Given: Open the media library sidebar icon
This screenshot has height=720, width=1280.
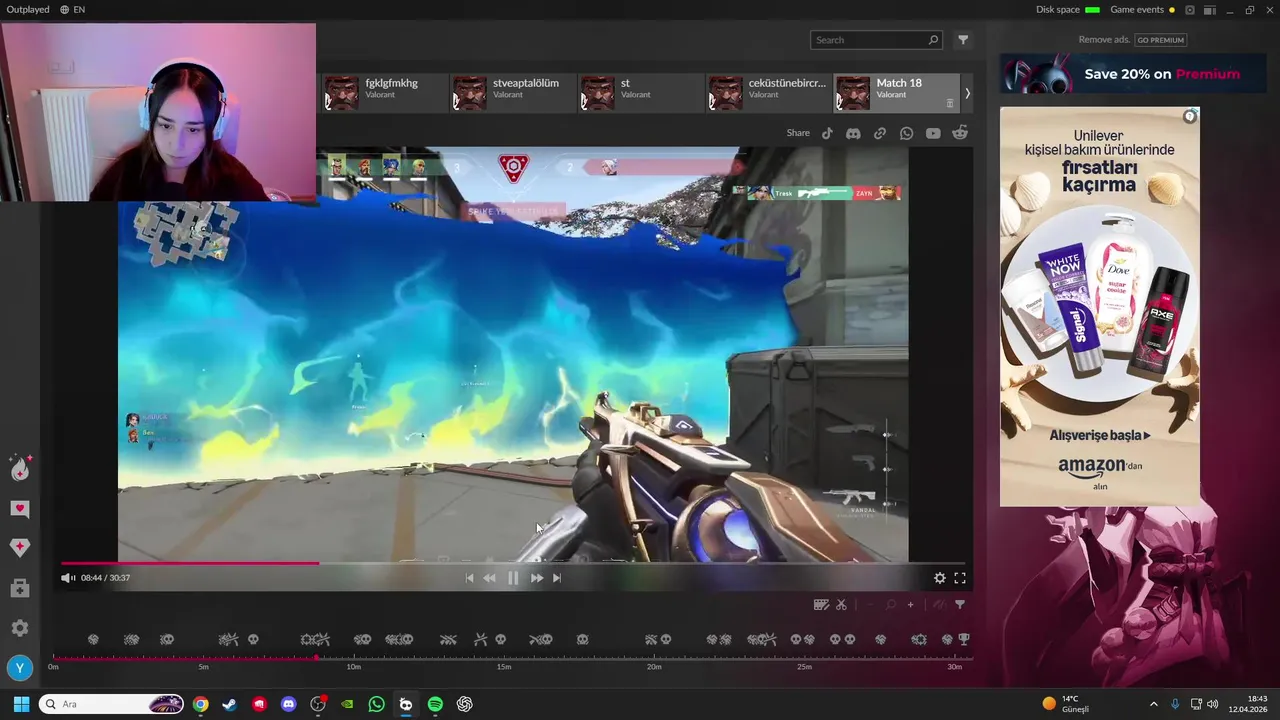Looking at the screenshot, I should [20, 589].
